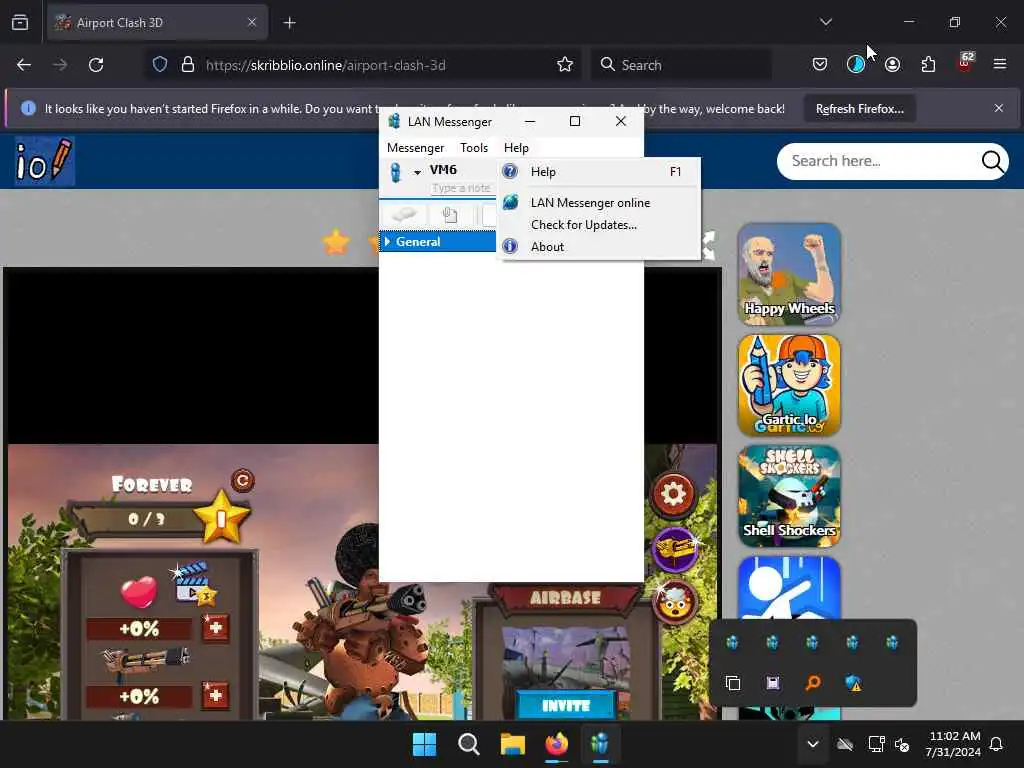This screenshot has width=1024, height=768.
Task: Click the purple weapon shop round button in game
Action: (x=675, y=549)
